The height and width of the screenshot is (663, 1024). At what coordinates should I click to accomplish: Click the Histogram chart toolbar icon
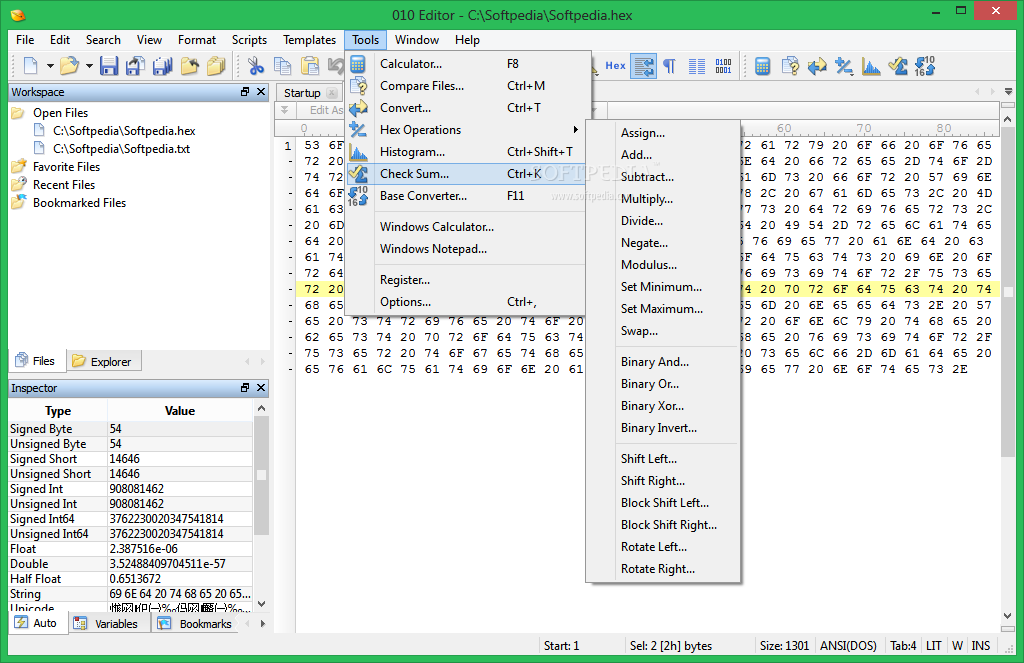click(871, 66)
